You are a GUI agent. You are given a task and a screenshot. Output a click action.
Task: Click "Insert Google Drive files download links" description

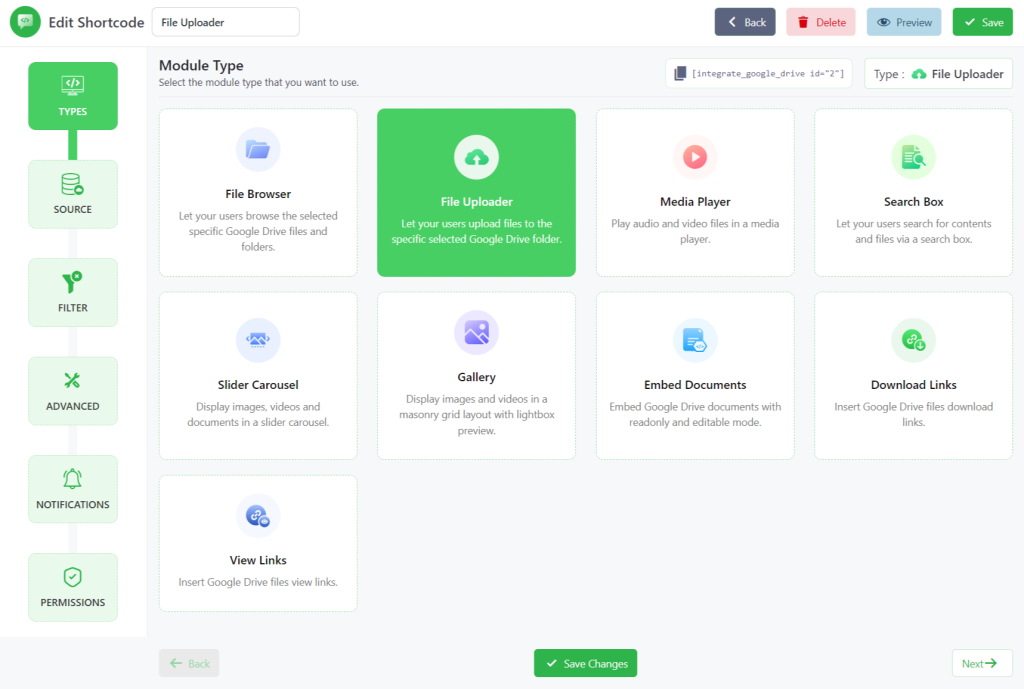pyautogui.click(x=913, y=414)
